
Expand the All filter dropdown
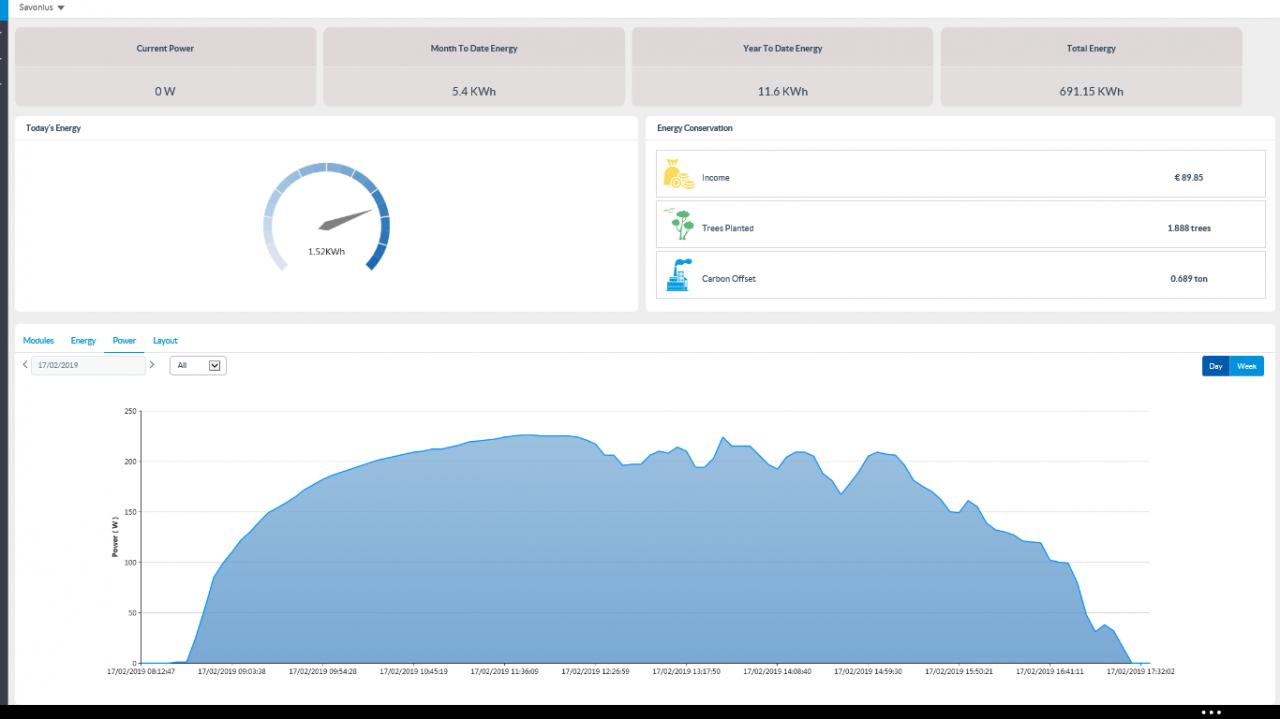click(x=198, y=366)
